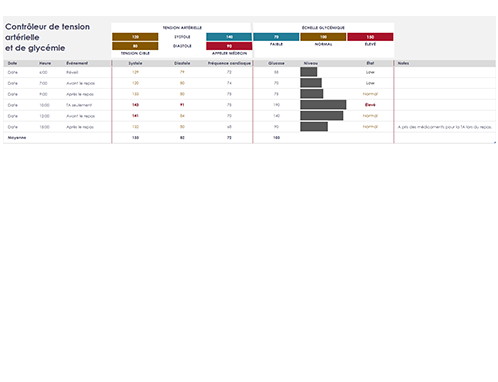Select the medication note cell in Notes

point(444,127)
